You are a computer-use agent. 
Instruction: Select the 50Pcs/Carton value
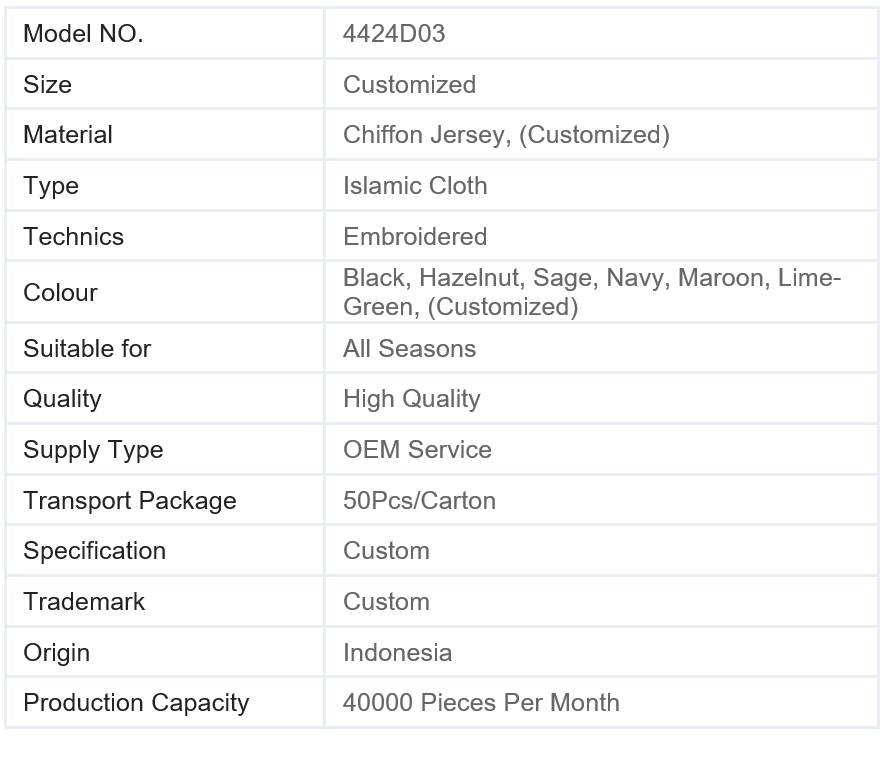tap(419, 501)
